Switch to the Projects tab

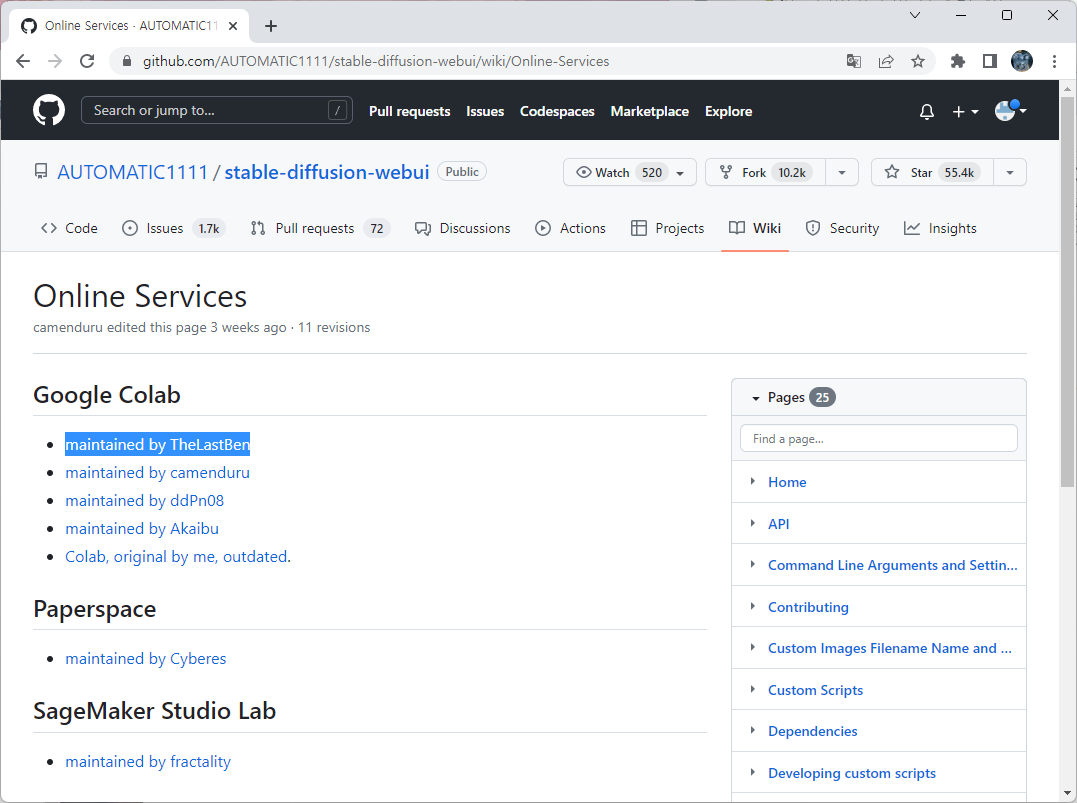(x=668, y=228)
